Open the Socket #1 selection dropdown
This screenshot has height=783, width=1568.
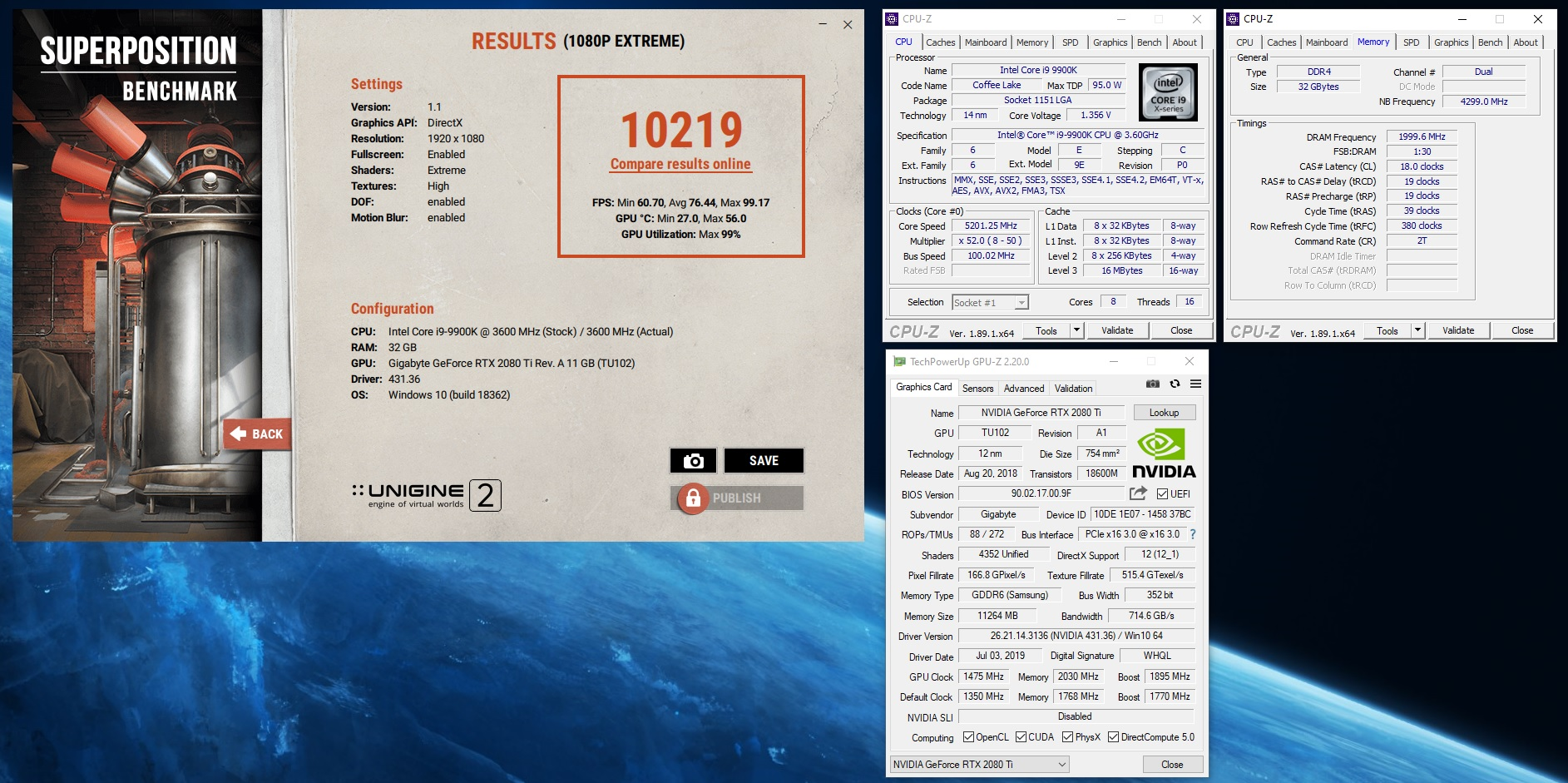[991, 303]
